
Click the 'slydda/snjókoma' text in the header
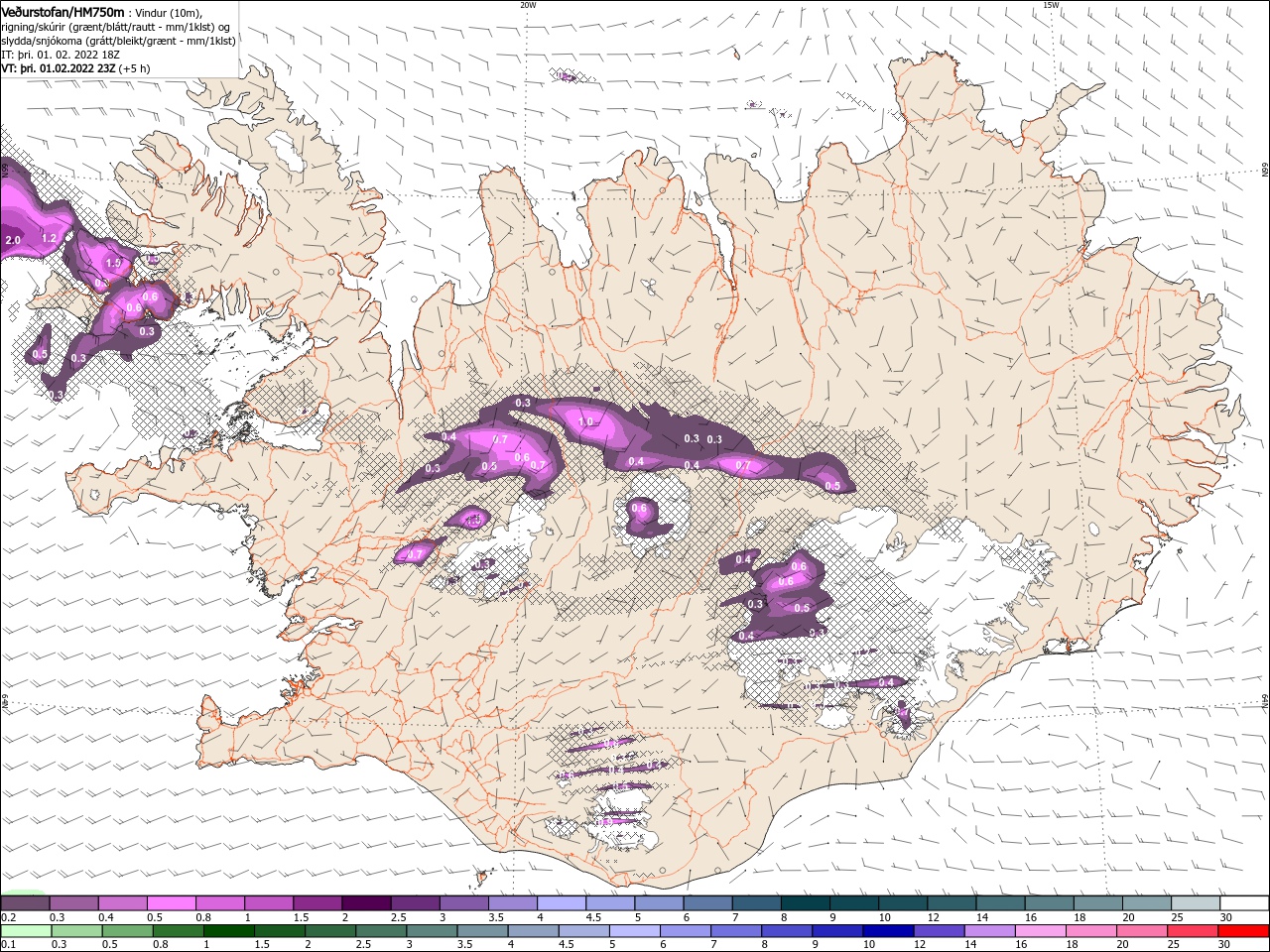pos(41,41)
